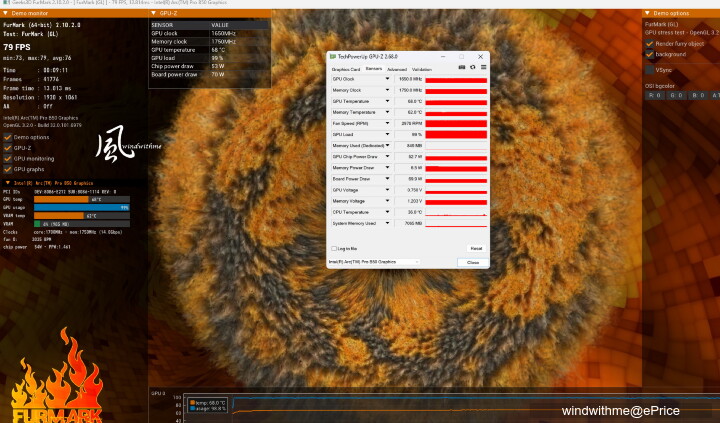Viewport: 720px width, 423px height.
Task: Switch to the Advanced tab in GPU-Z
Action: pyautogui.click(x=397, y=69)
